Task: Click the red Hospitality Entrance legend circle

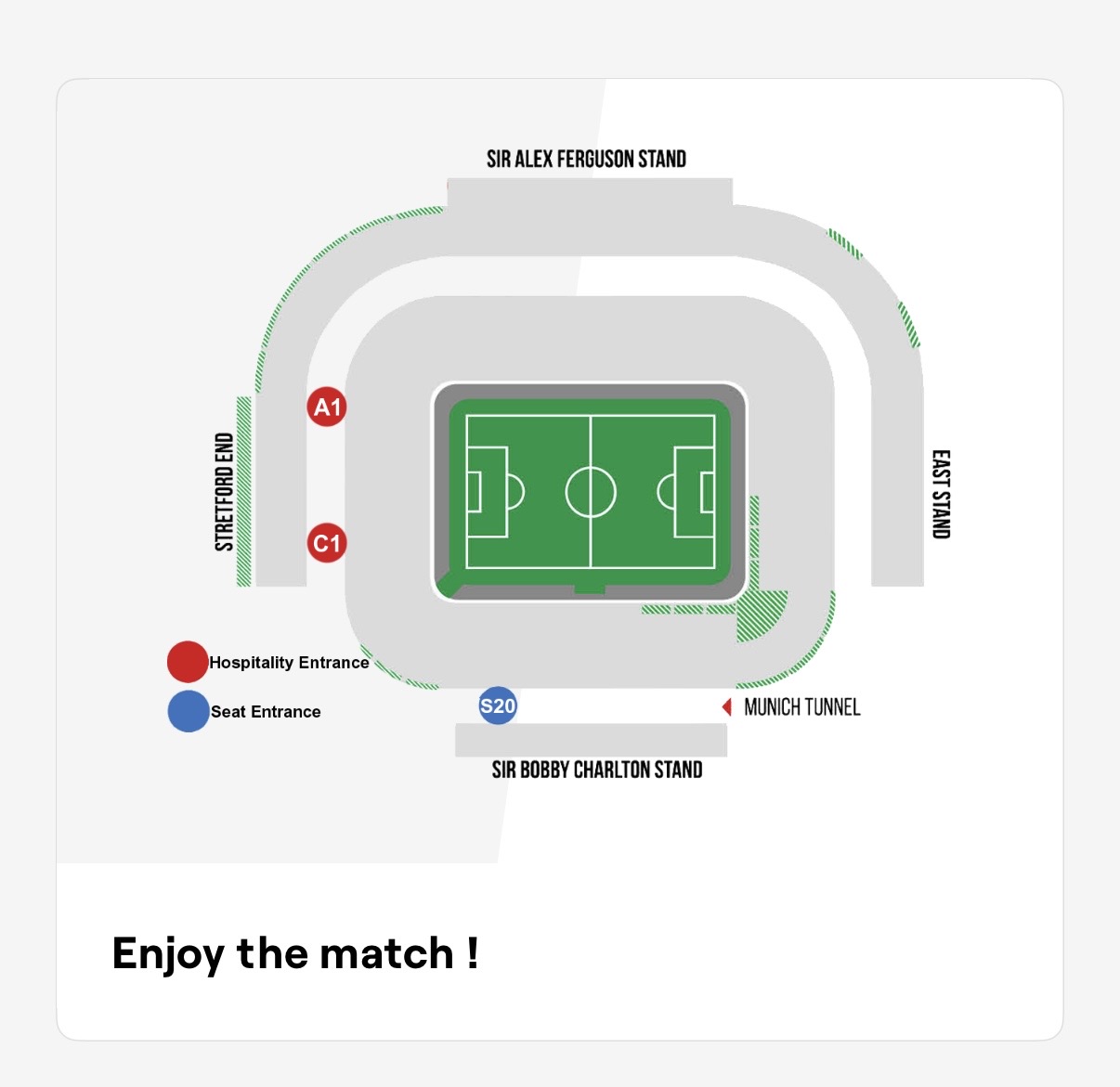Action: [x=187, y=662]
